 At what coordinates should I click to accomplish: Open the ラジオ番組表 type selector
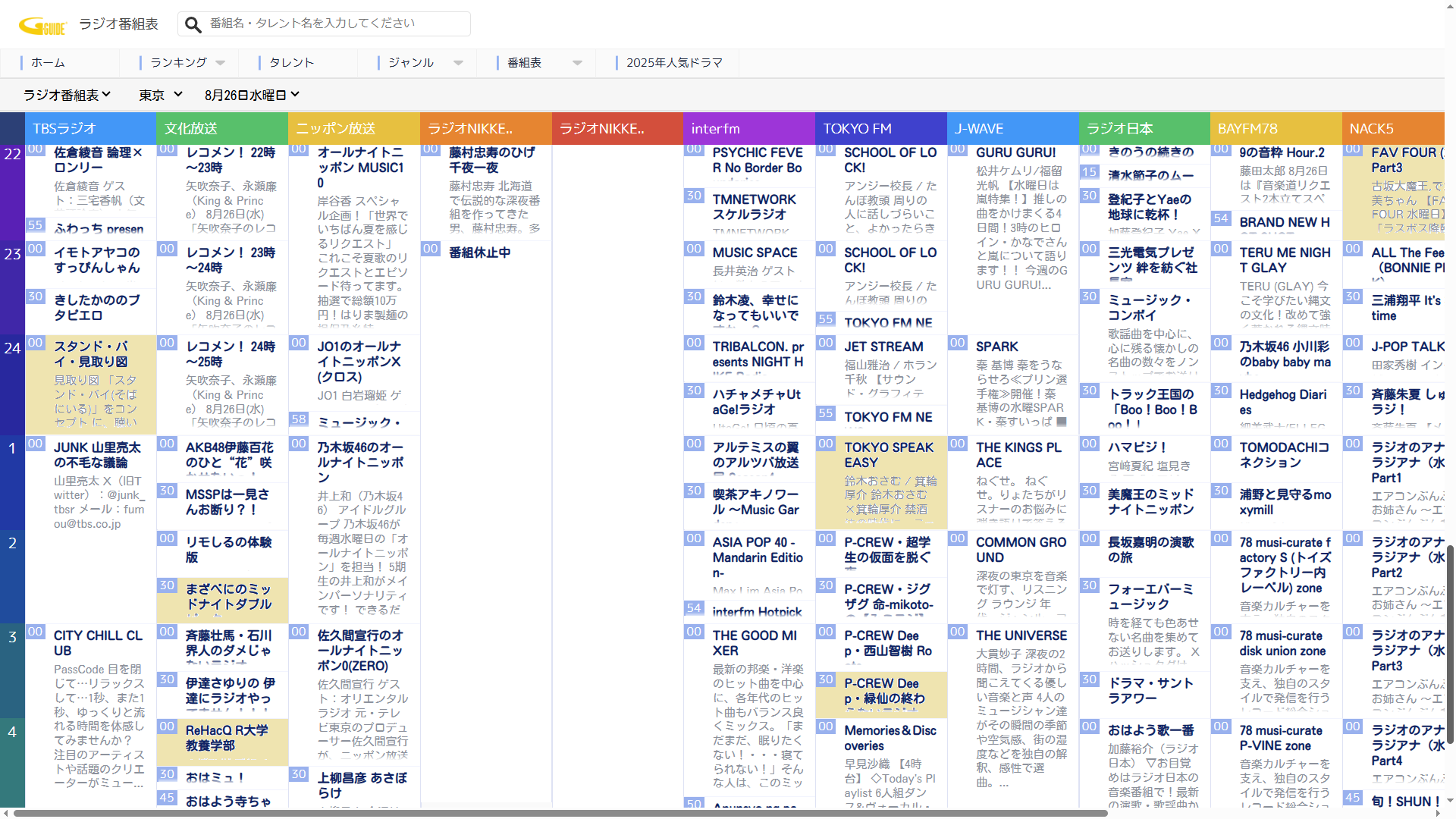pos(67,95)
